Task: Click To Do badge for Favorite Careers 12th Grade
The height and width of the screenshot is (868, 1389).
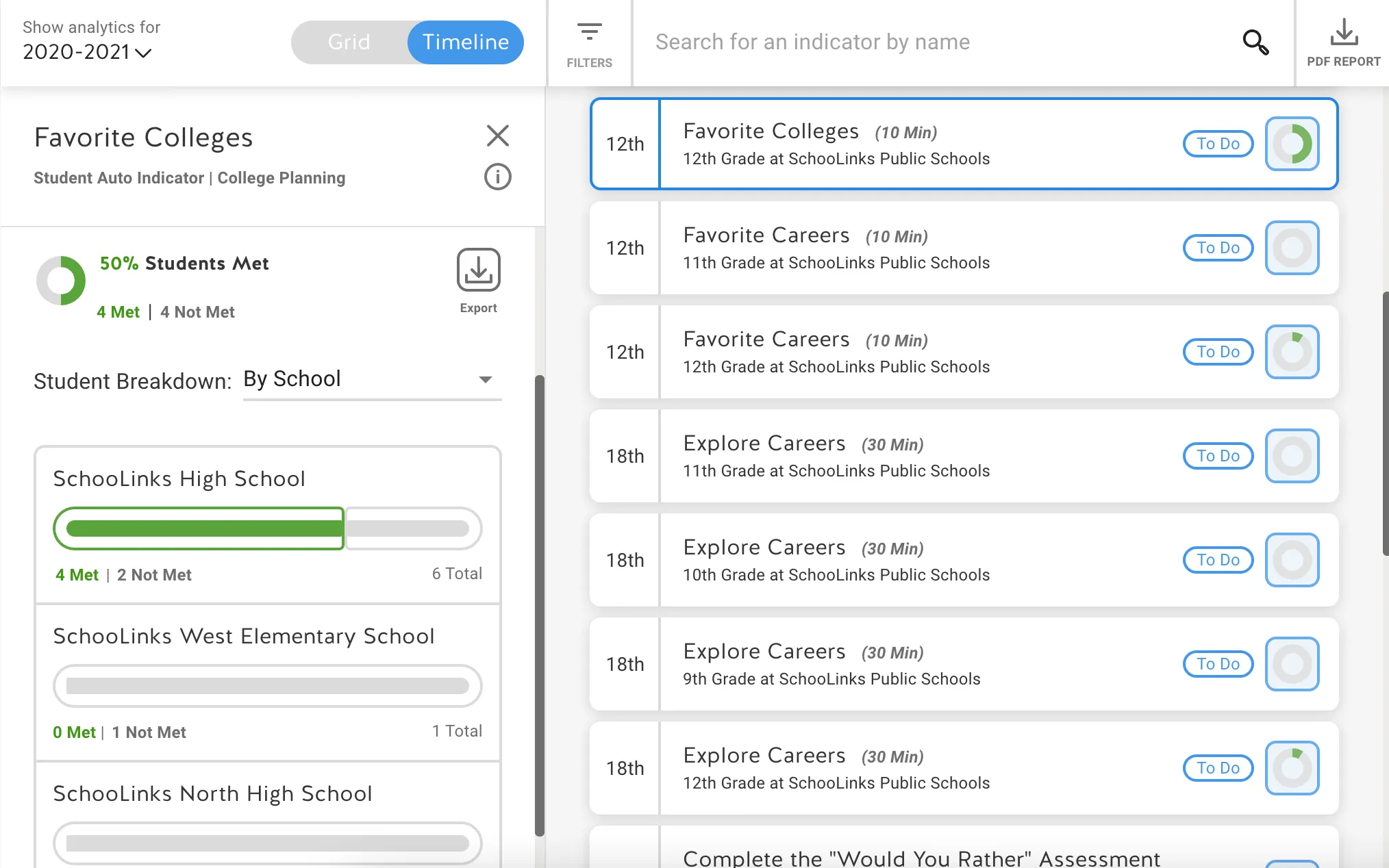Action: [1218, 352]
